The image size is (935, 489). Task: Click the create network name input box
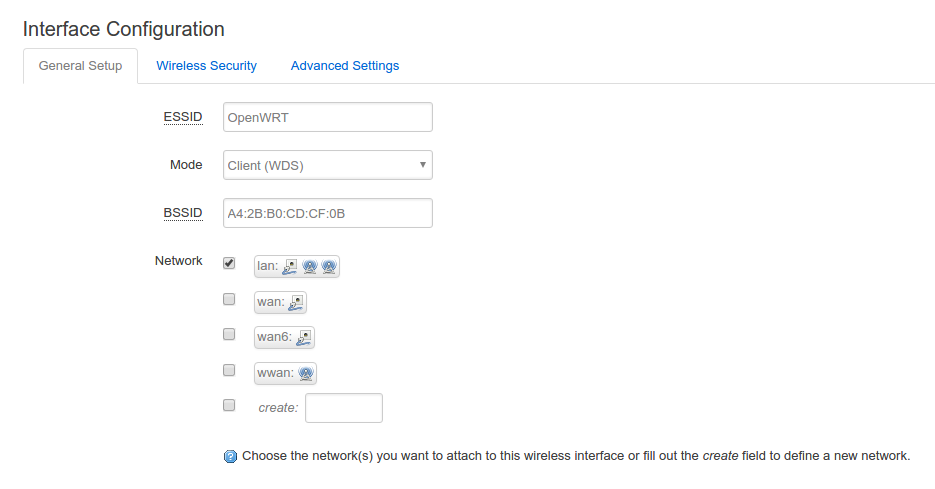tap(343, 408)
